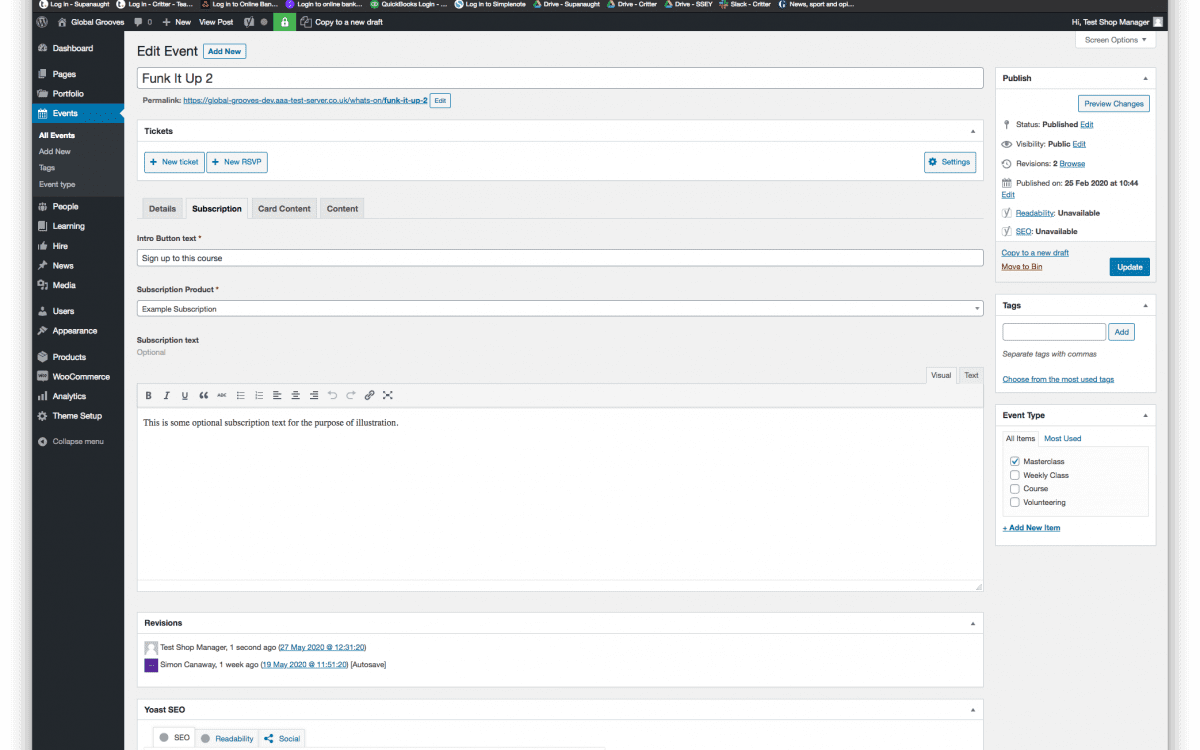The height and width of the screenshot is (750, 1200).
Task: Switch editor to Text mode tab
Action: click(971, 375)
